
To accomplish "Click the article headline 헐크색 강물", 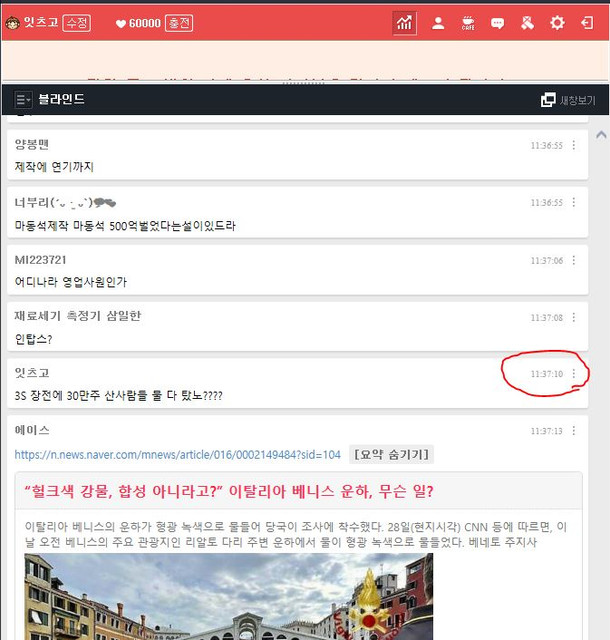I will tap(229, 491).
